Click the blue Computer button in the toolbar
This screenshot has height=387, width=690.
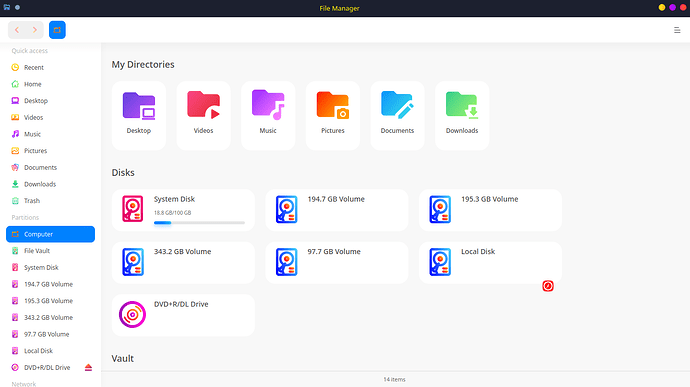(57, 30)
